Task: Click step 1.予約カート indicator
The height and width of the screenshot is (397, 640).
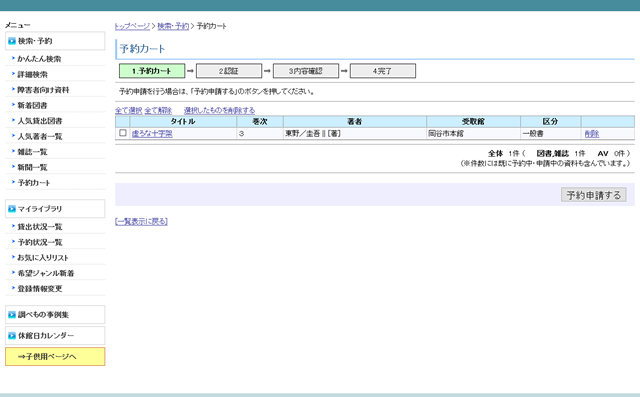Action: [152, 71]
